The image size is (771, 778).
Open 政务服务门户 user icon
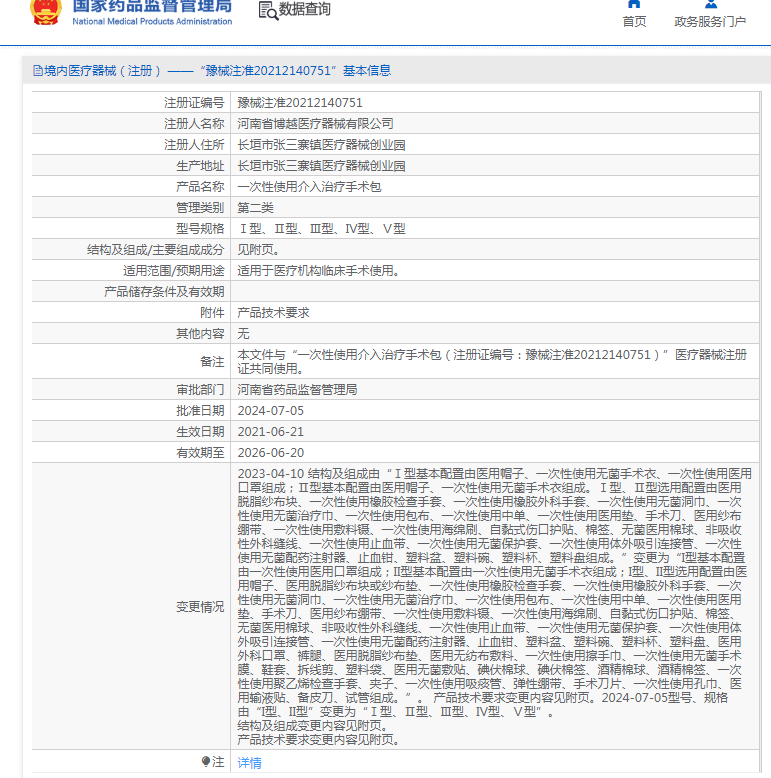tap(710, 4)
